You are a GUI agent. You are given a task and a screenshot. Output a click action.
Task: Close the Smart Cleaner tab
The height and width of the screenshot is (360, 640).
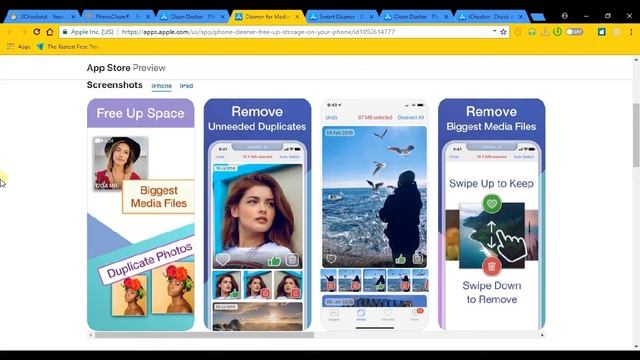point(372,17)
